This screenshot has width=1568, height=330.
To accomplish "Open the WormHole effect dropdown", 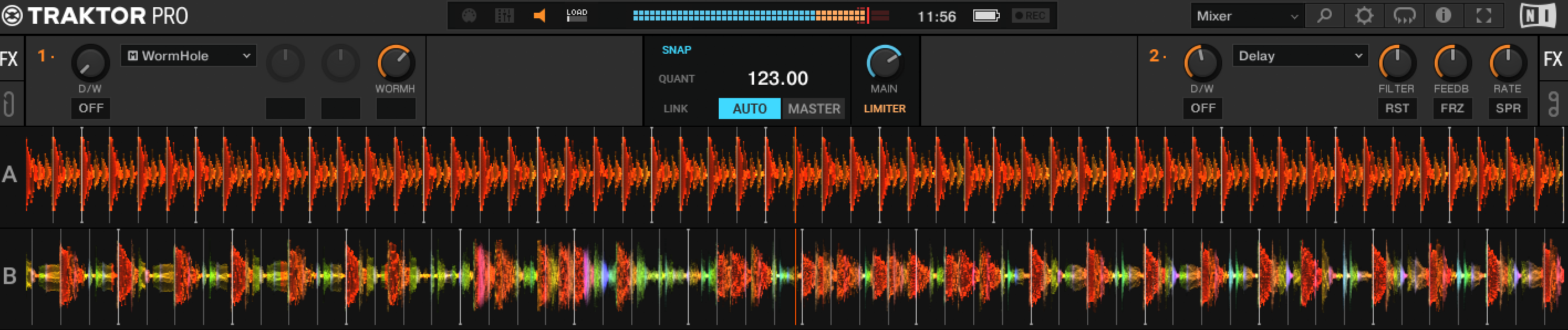I will coord(188,56).
